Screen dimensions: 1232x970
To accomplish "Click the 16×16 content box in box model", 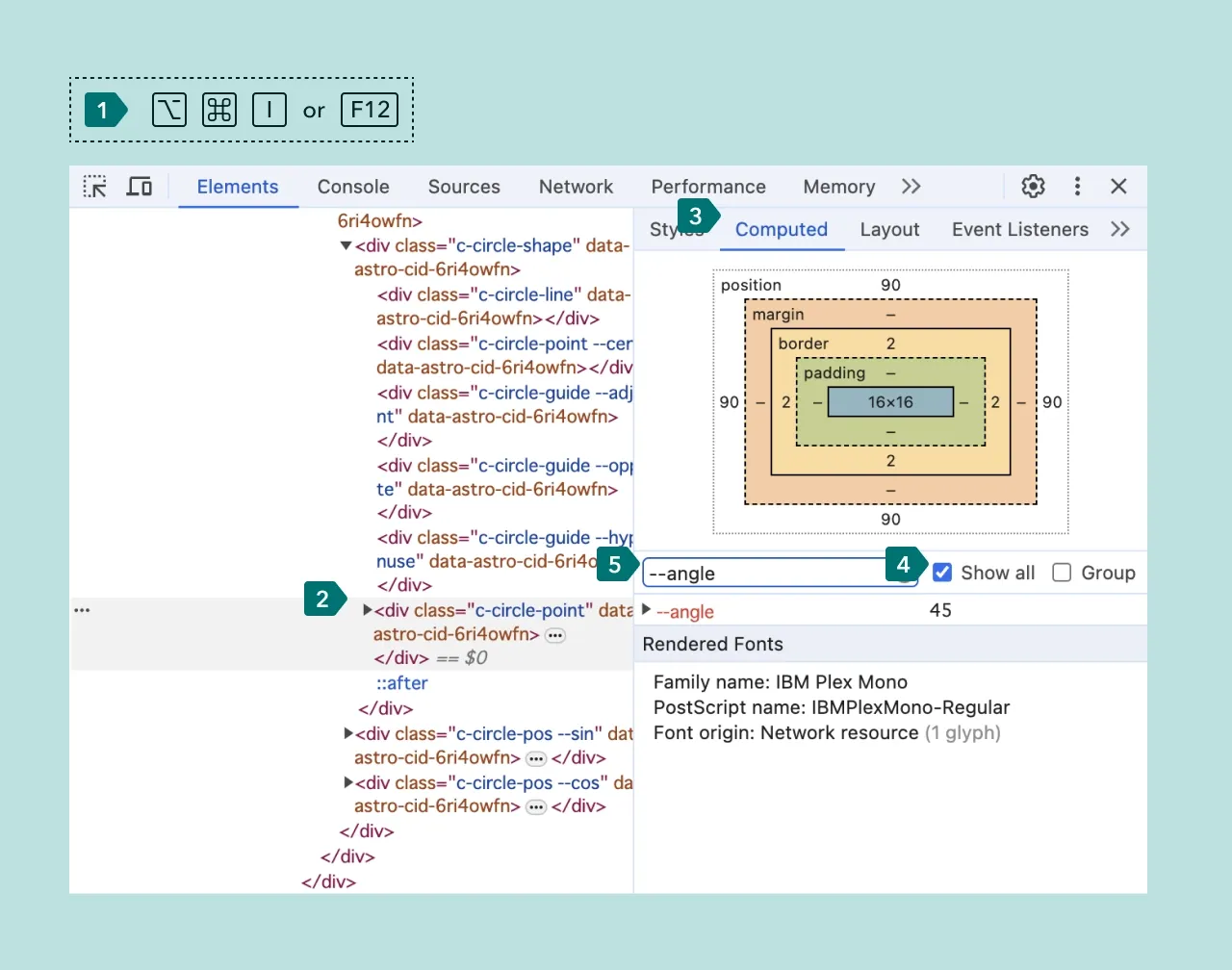I will pyautogui.click(x=890, y=402).
